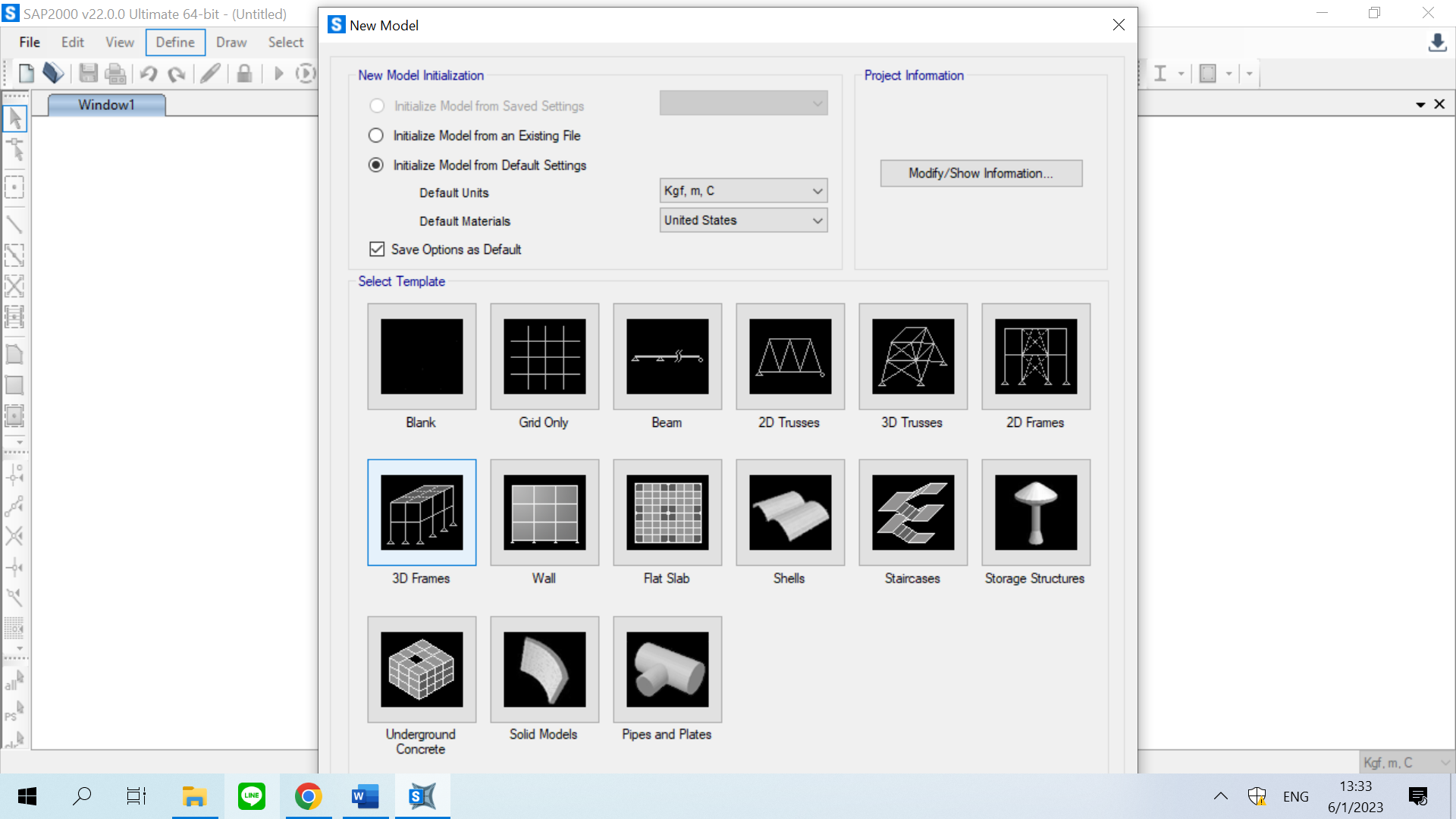The height and width of the screenshot is (819, 1456).
Task: Click the Undo toolbar icon
Action: [x=149, y=74]
